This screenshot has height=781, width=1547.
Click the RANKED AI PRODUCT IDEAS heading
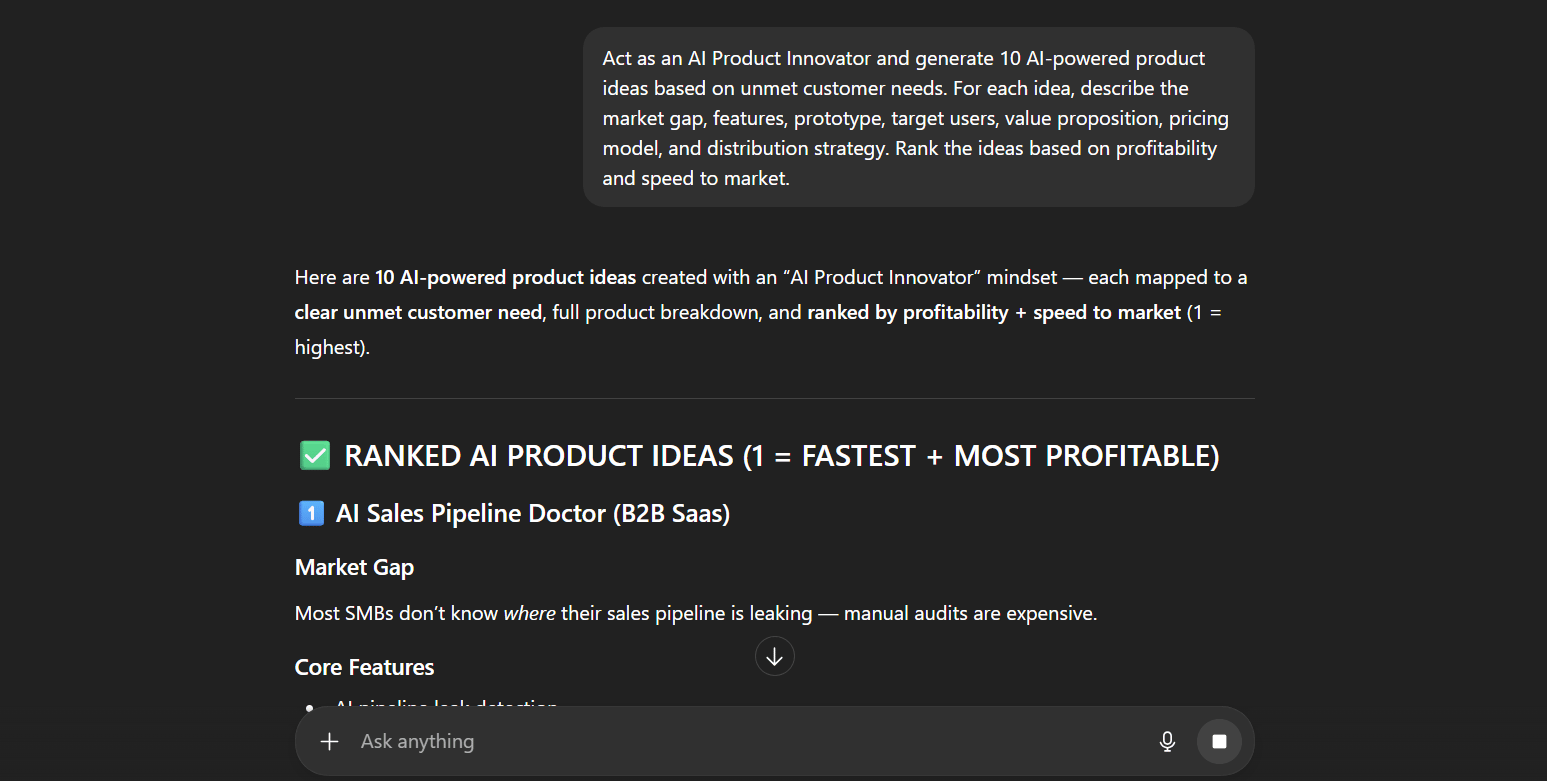[781, 456]
